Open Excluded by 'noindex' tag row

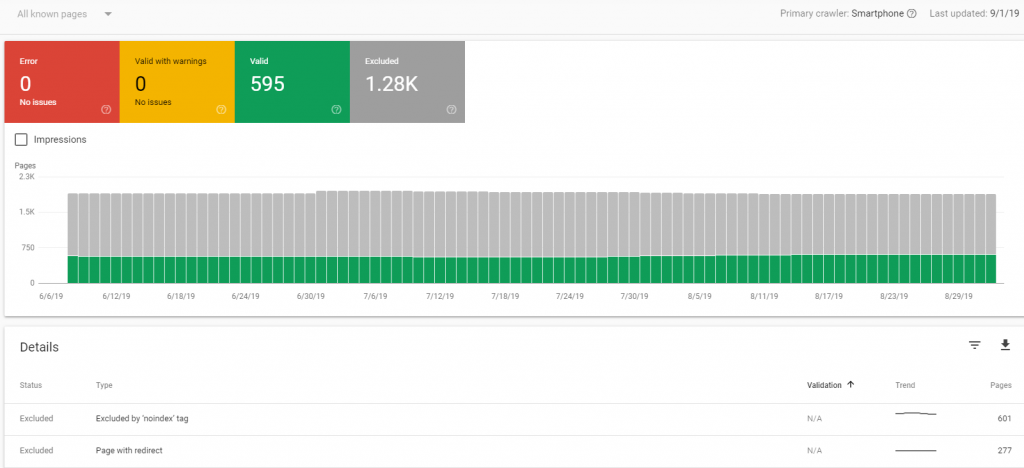point(142,419)
